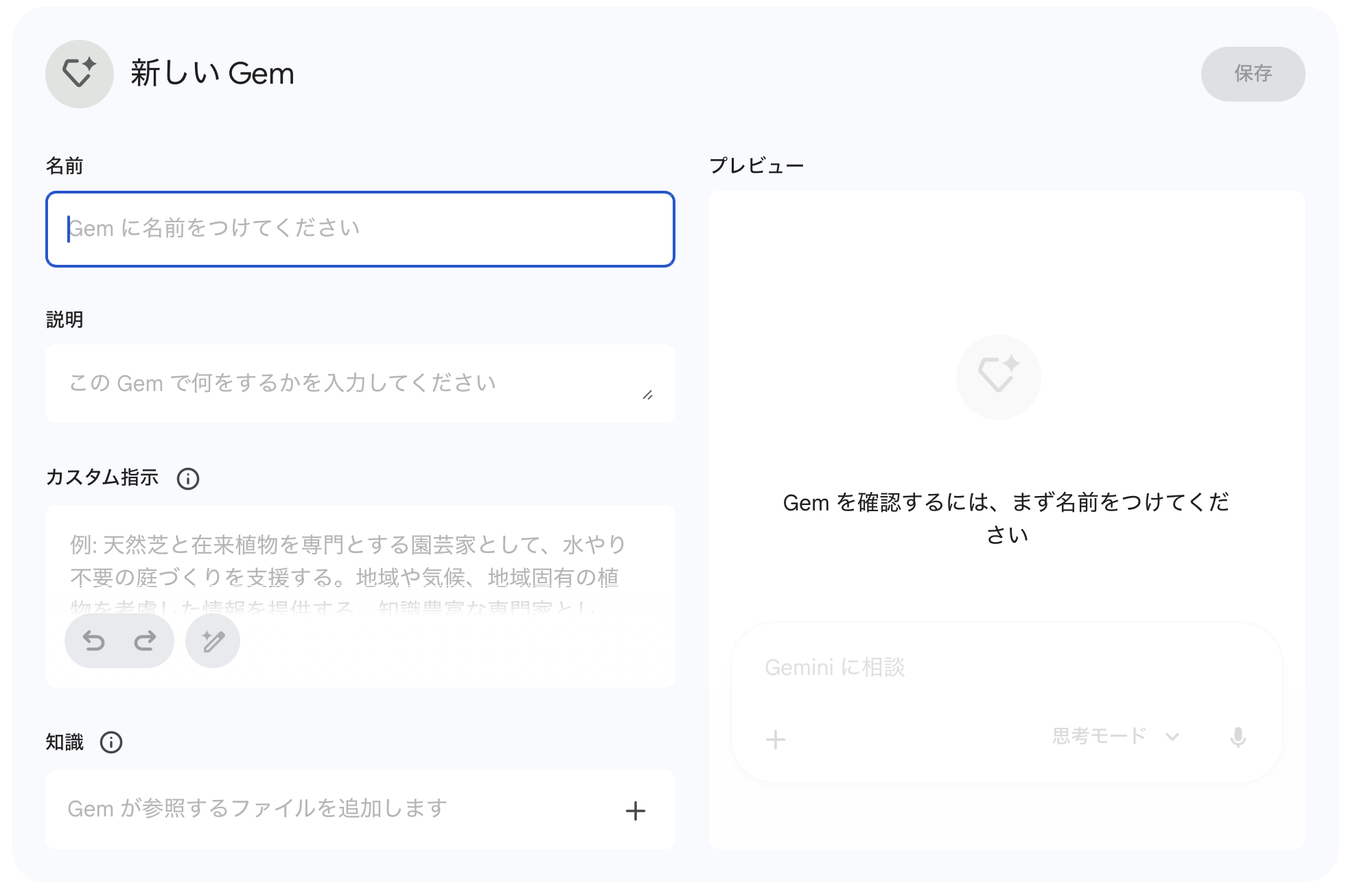Open info icon next to カスタム指示

[x=188, y=478]
